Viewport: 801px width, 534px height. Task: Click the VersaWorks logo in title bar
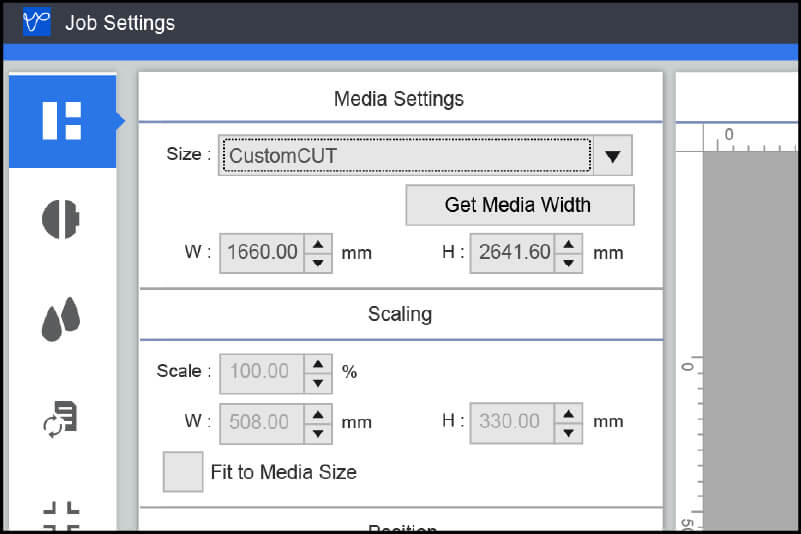pos(36,22)
